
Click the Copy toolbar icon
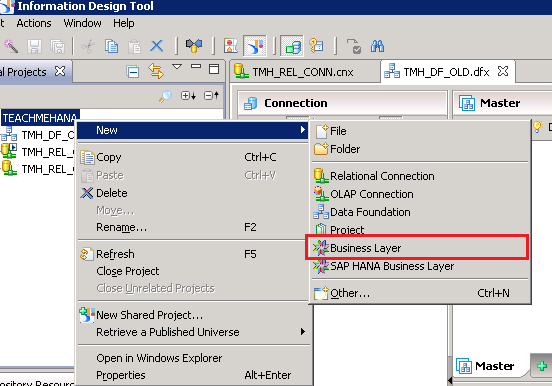click(x=111, y=46)
